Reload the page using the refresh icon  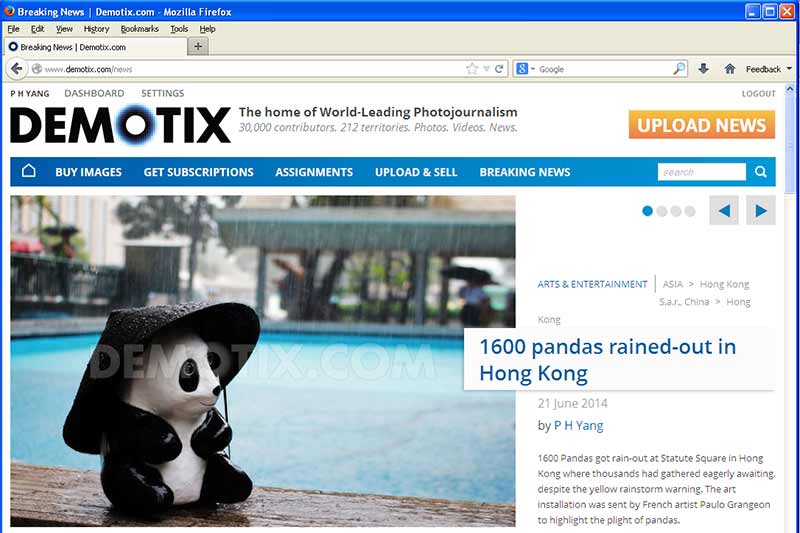click(499, 69)
